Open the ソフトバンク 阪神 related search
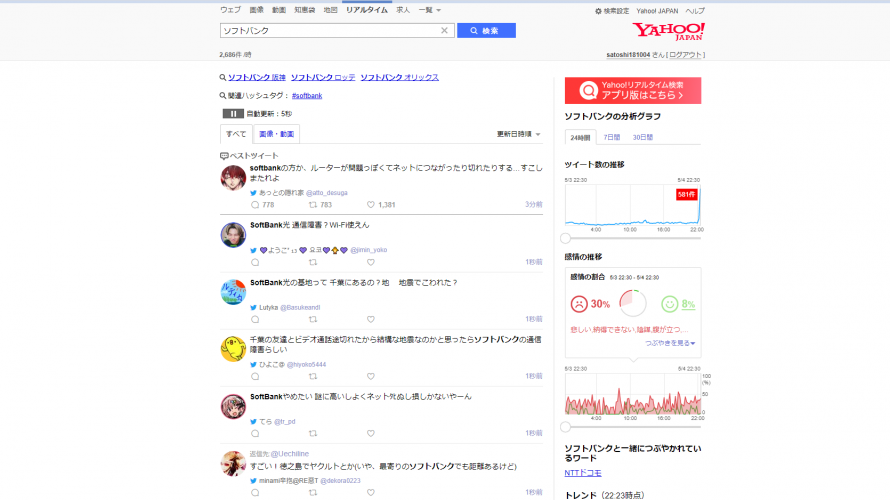The height and width of the screenshot is (500, 890). click(x=257, y=77)
